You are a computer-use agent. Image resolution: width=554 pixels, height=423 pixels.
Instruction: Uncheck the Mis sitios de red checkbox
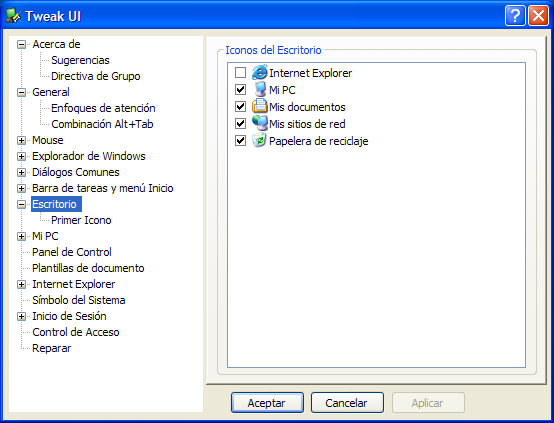click(241, 123)
